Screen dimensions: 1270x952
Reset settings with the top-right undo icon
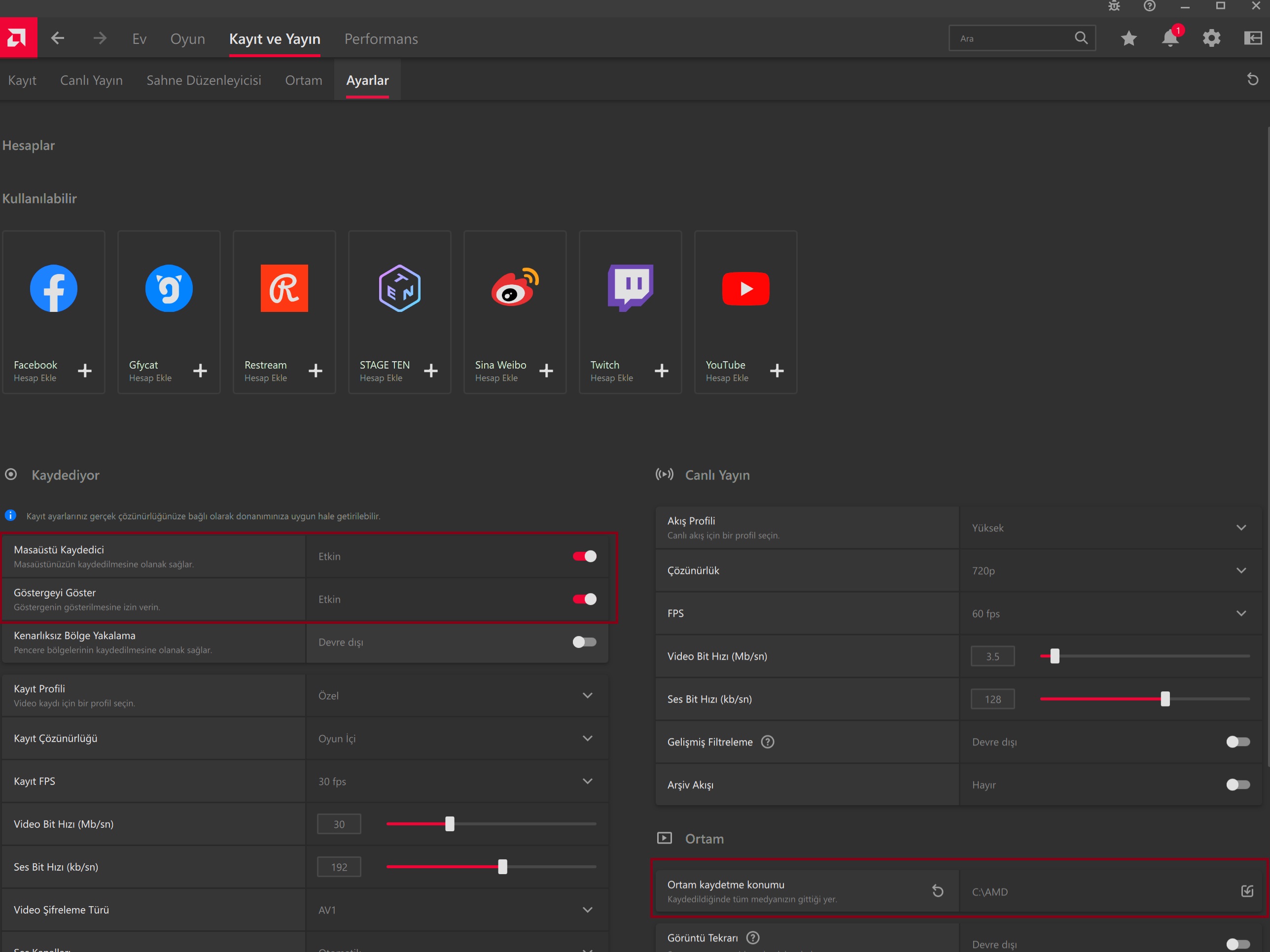click(1253, 80)
